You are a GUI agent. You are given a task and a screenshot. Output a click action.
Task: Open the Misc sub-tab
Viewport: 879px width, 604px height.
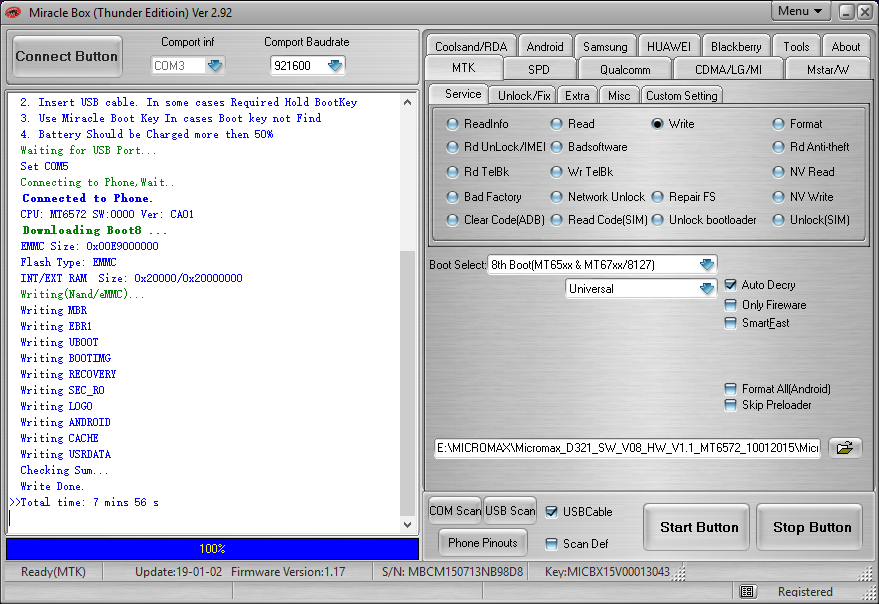(x=619, y=95)
